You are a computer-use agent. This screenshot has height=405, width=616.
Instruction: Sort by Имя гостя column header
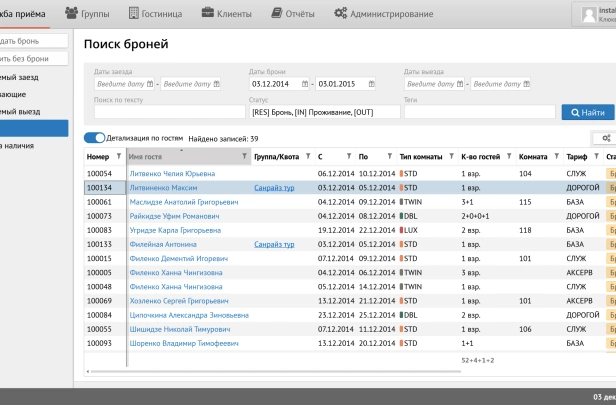[x=160, y=157]
